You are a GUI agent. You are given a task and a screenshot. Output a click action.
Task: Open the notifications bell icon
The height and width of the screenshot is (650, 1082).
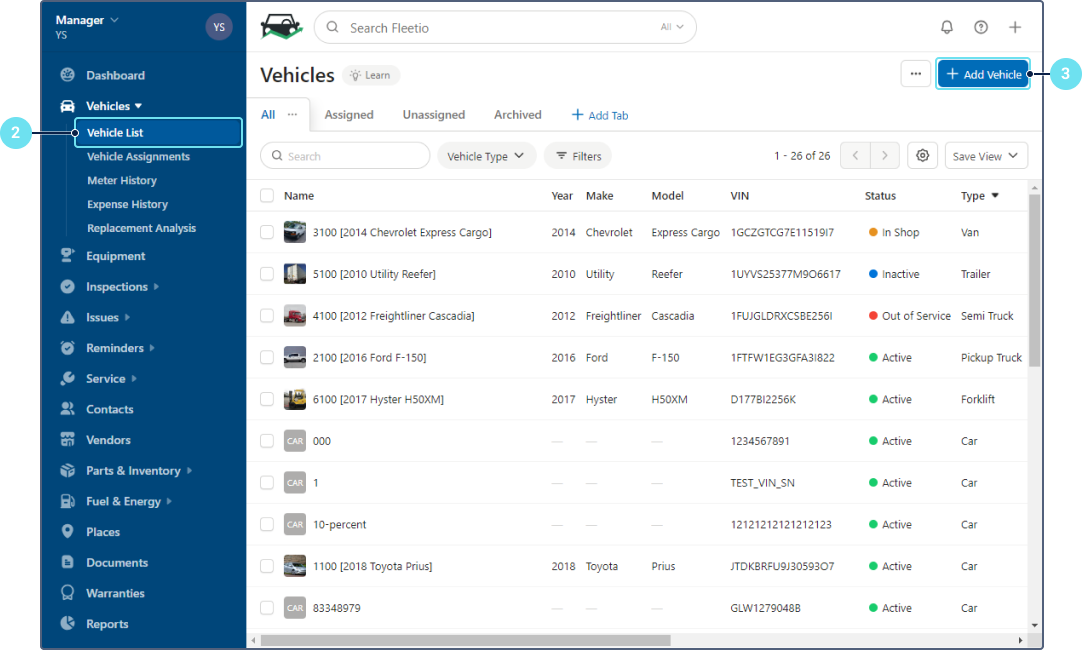point(947,28)
